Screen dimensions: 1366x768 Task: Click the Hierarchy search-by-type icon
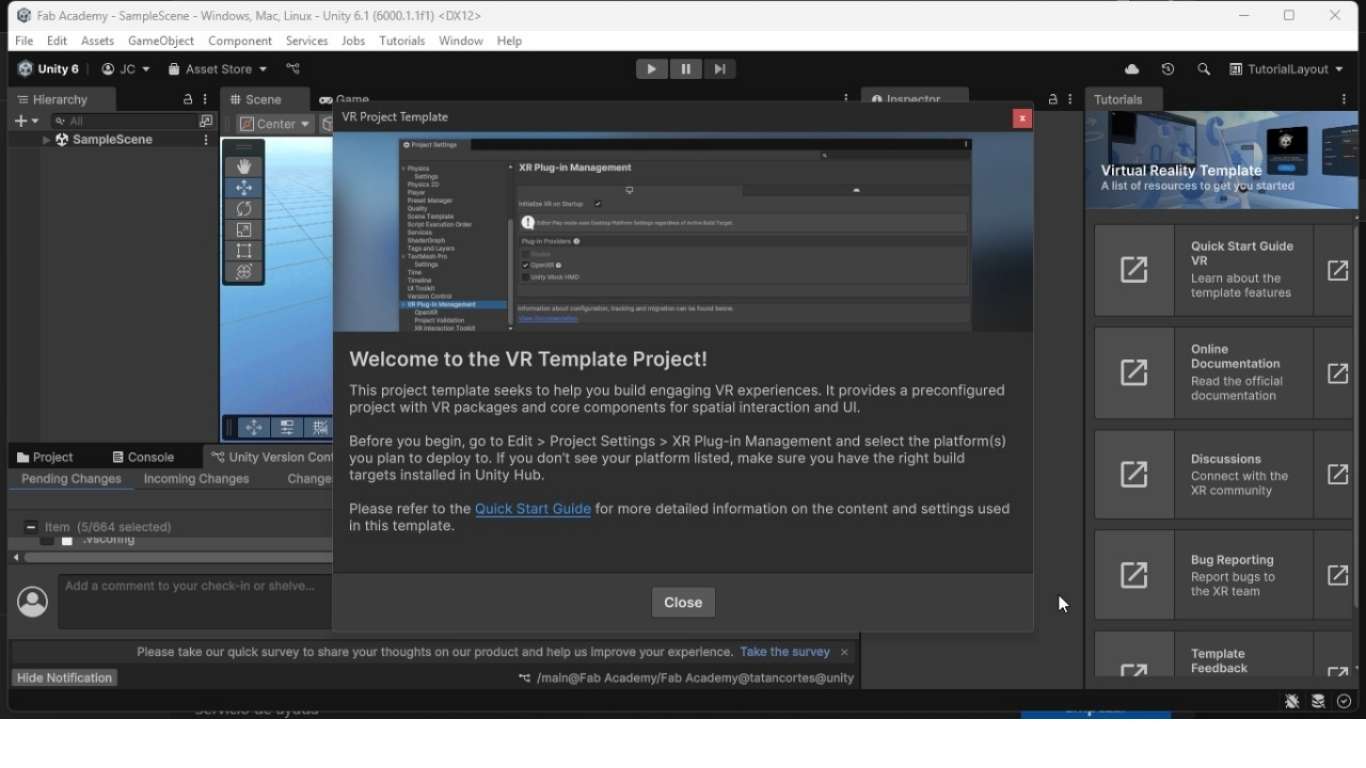click(206, 121)
